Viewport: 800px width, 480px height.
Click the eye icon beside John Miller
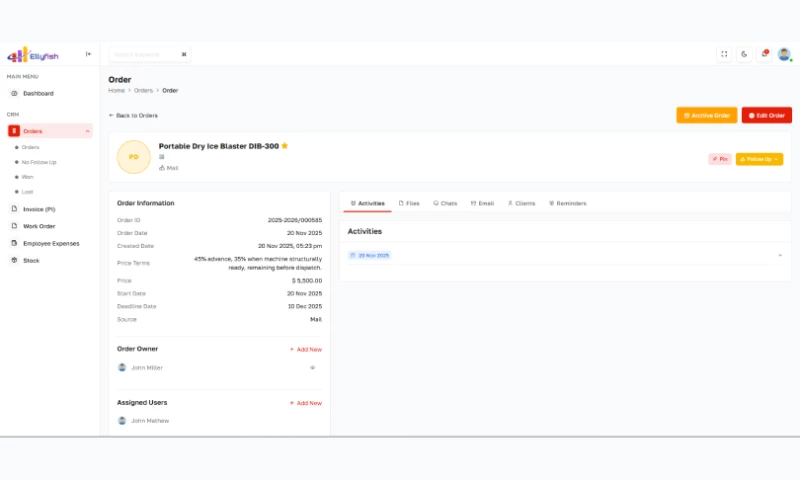[312, 368]
